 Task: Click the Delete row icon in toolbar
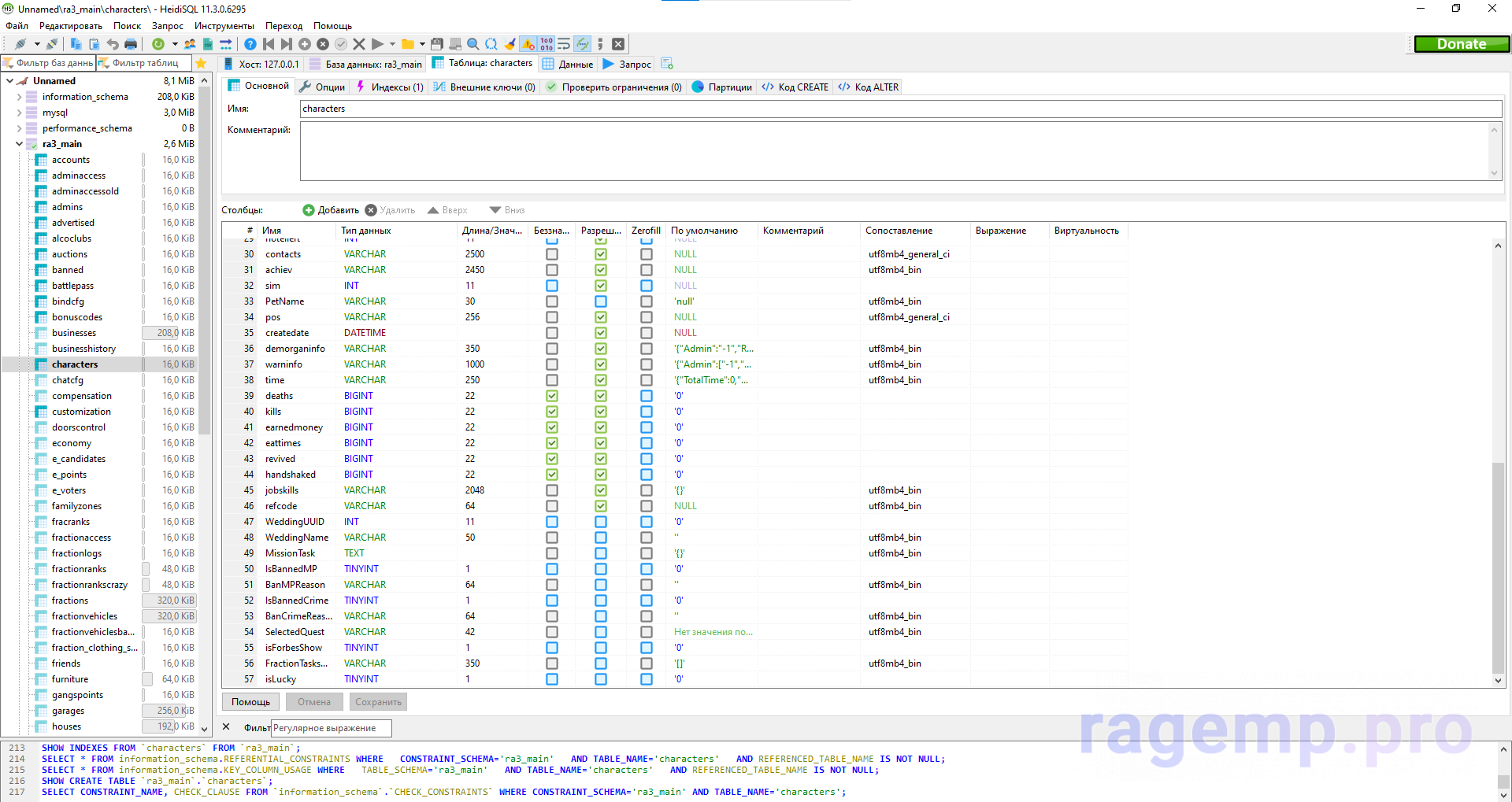(323, 44)
